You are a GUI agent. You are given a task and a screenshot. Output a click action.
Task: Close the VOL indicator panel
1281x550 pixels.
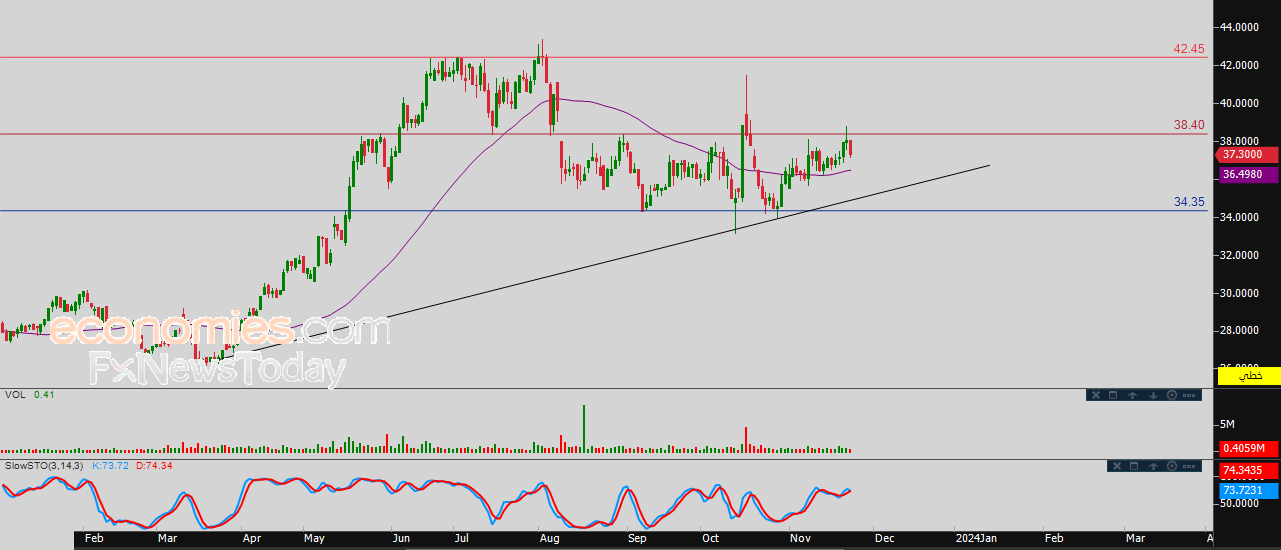pyautogui.click(x=1096, y=395)
